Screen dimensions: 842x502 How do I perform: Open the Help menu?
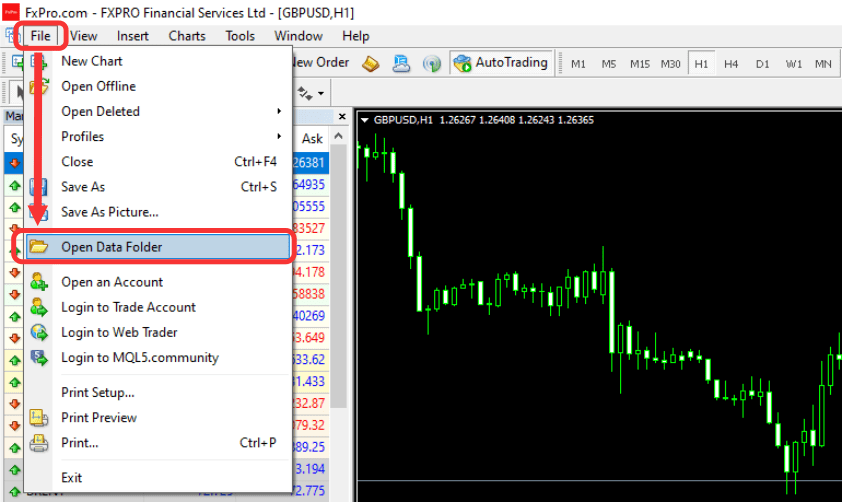(355, 36)
